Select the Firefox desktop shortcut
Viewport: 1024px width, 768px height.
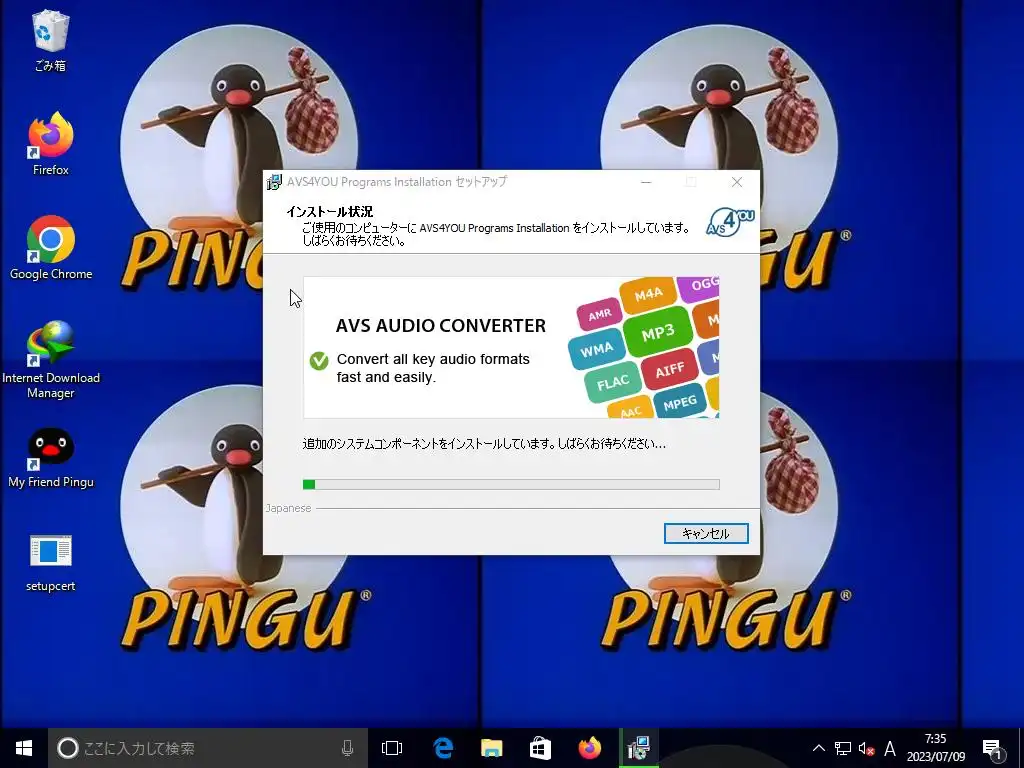pyautogui.click(x=50, y=144)
